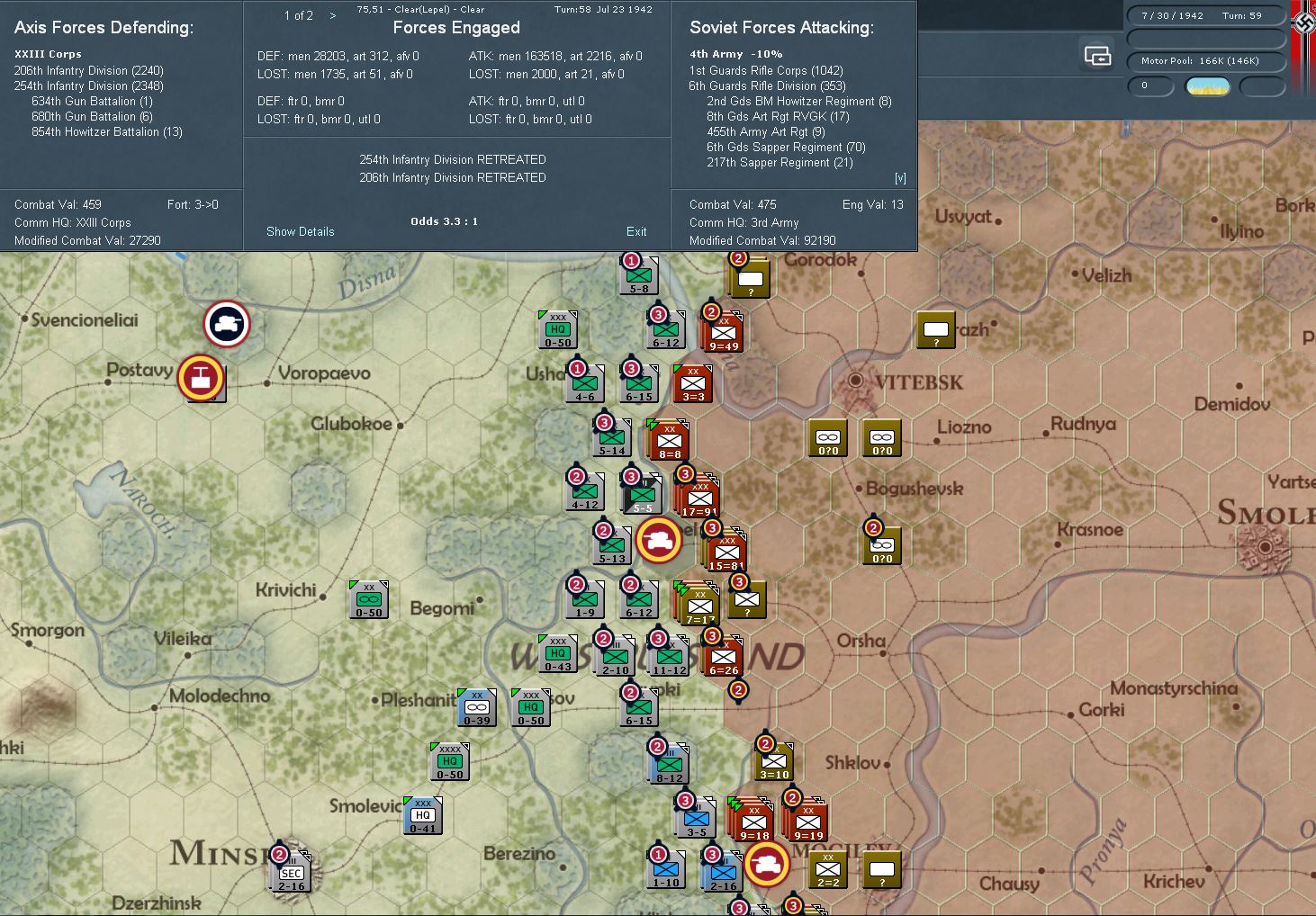
Task: Select the Soviet counter labeled 9=49
Action: (x=724, y=332)
